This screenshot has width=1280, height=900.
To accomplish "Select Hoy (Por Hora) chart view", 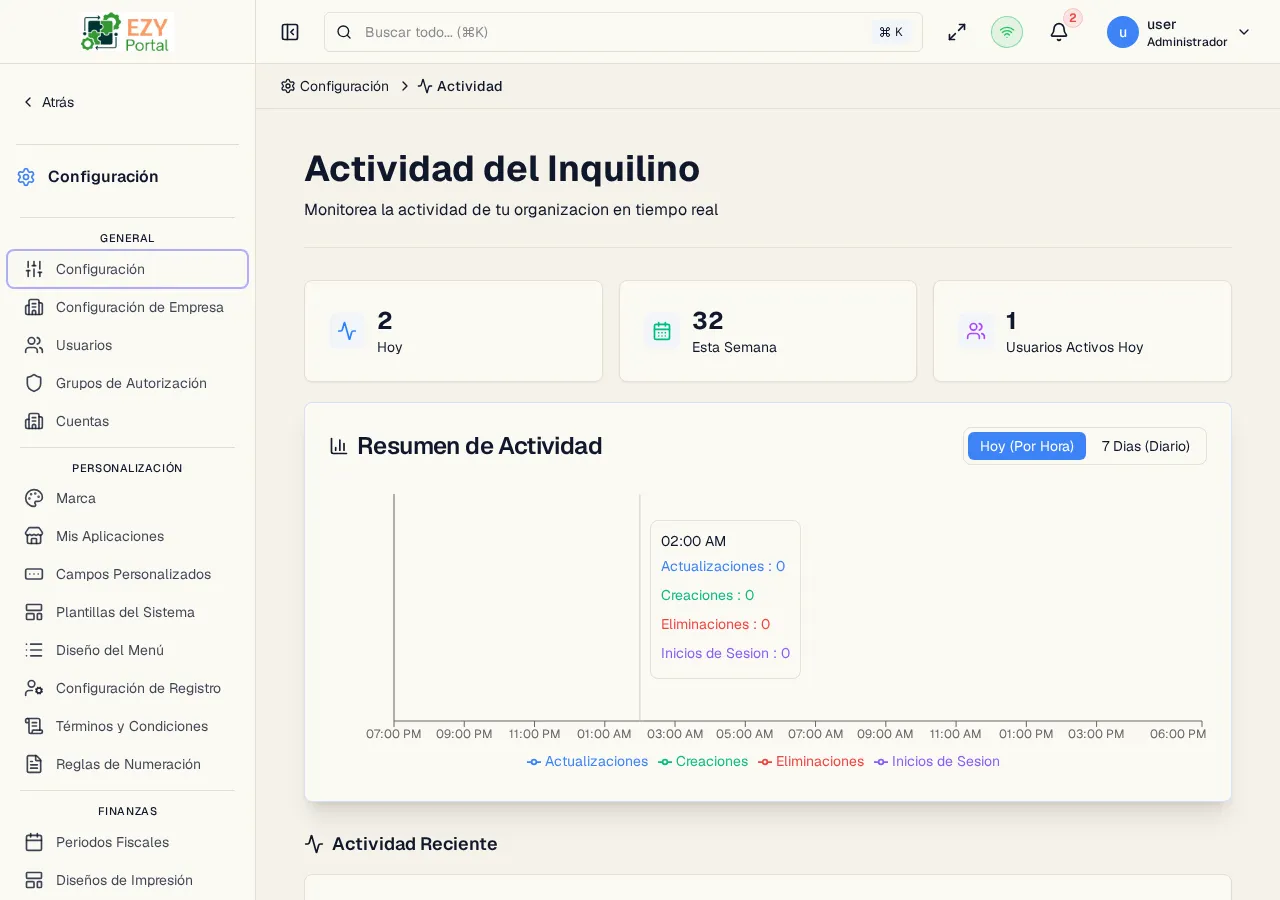I will [x=1027, y=446].
